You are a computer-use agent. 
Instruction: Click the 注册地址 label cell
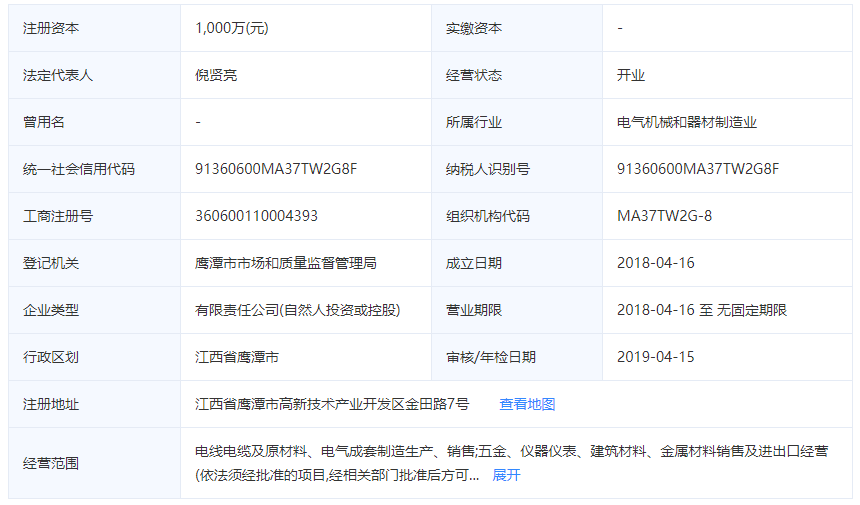click(51, 404)
